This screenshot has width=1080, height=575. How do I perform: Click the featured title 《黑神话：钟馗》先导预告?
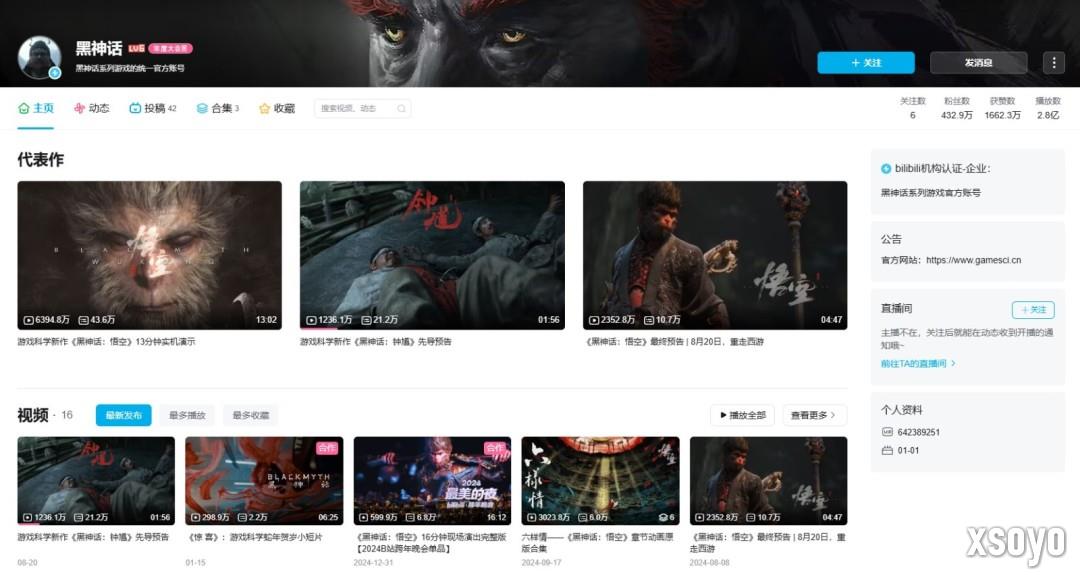pos(376,342)
